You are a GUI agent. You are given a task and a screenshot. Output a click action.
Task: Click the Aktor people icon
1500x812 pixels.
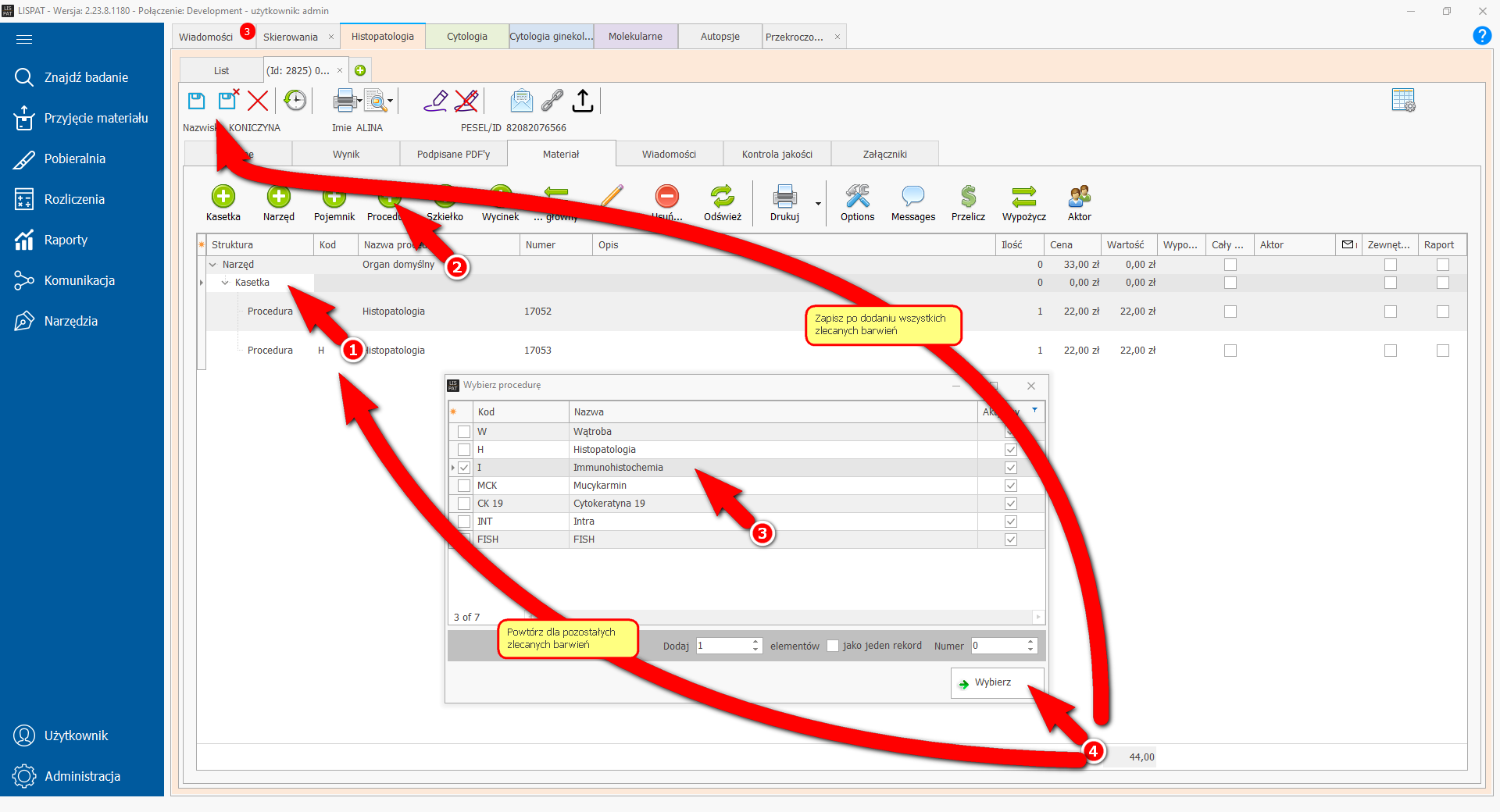click(x=1079, y=197)
